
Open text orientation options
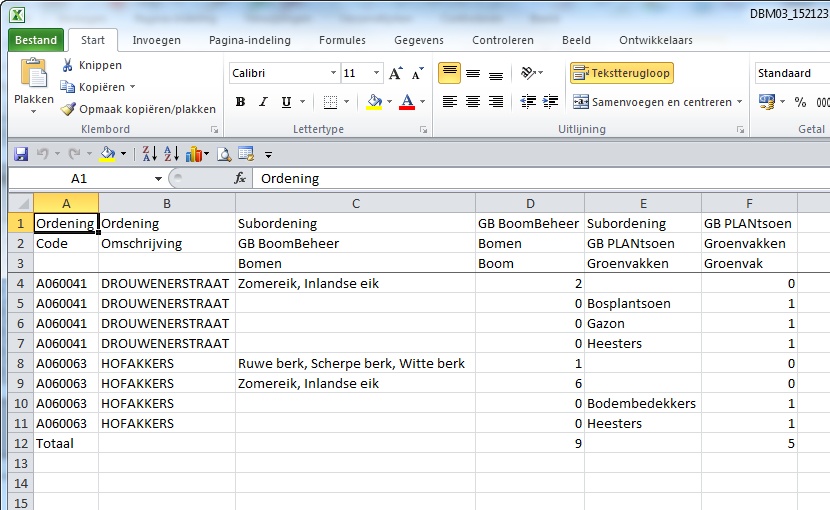531,73
